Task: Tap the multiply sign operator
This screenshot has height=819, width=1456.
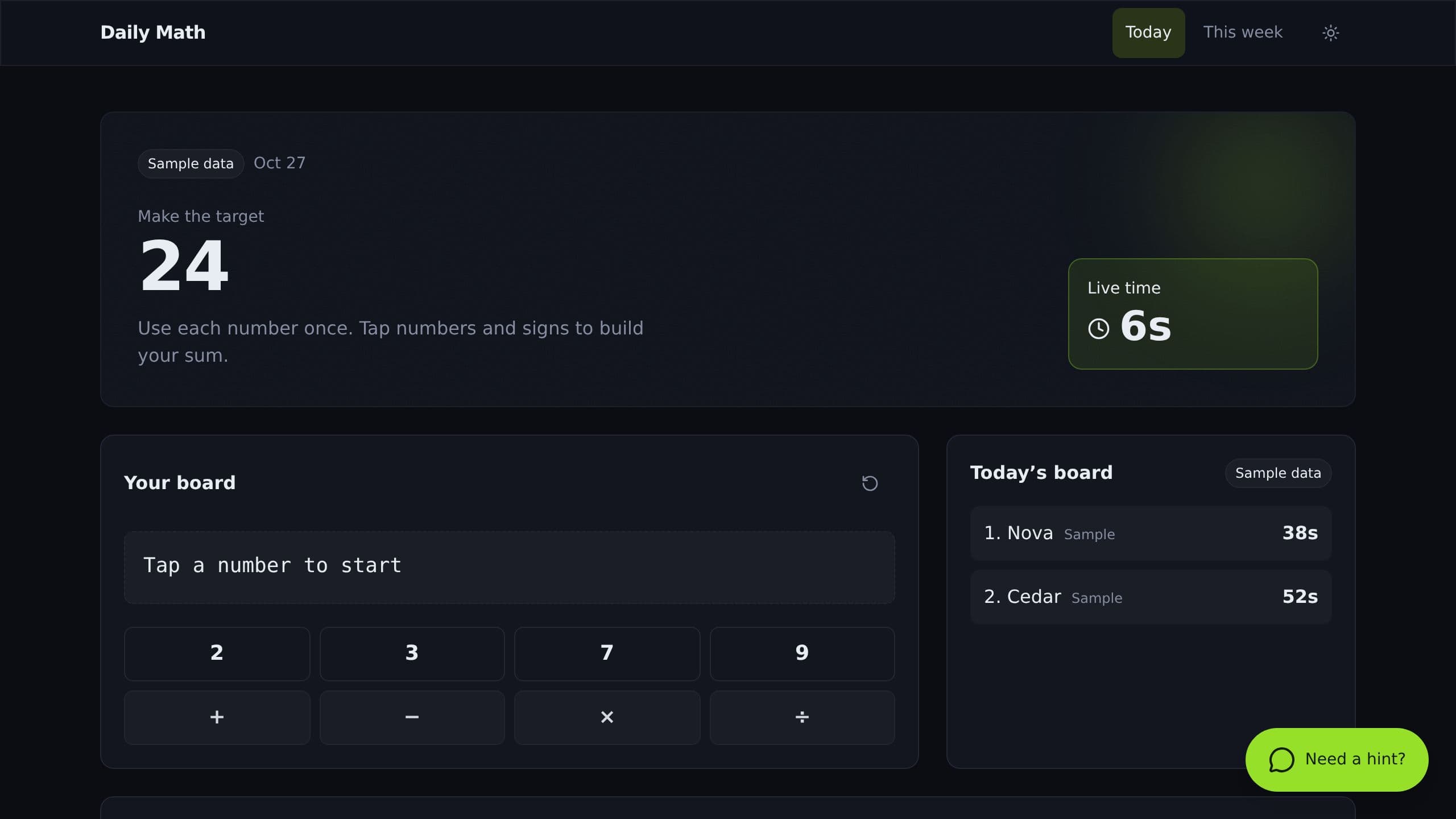Action: click(x=607, y=717)
